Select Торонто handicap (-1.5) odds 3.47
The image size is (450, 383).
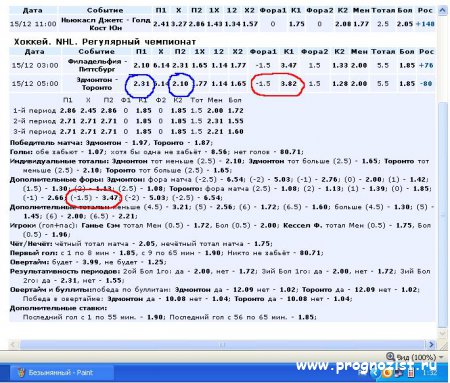point(110,198)
